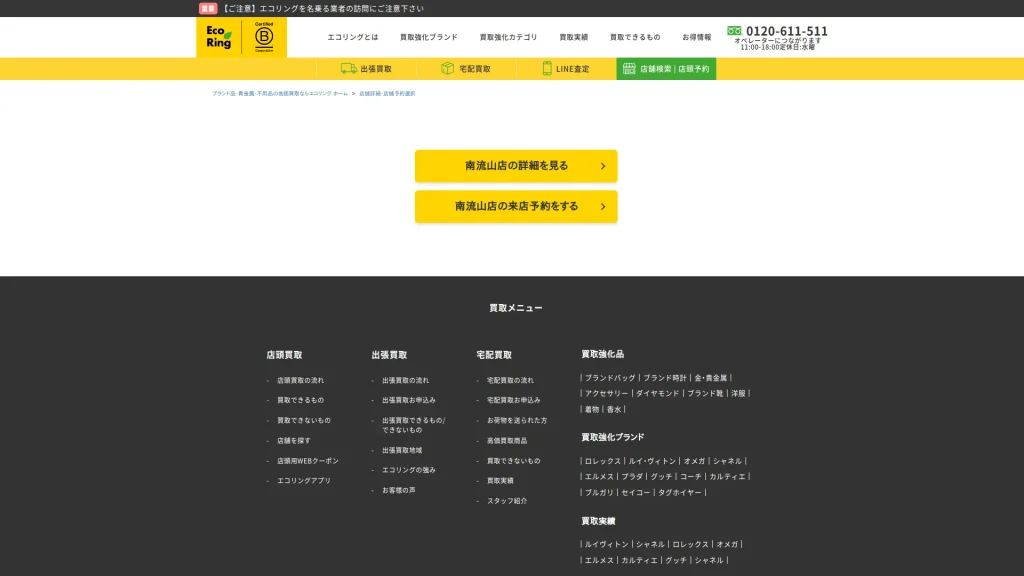Visit the スタッフ紹介 footer link
1024x576 pixels.
coord(507,501)
